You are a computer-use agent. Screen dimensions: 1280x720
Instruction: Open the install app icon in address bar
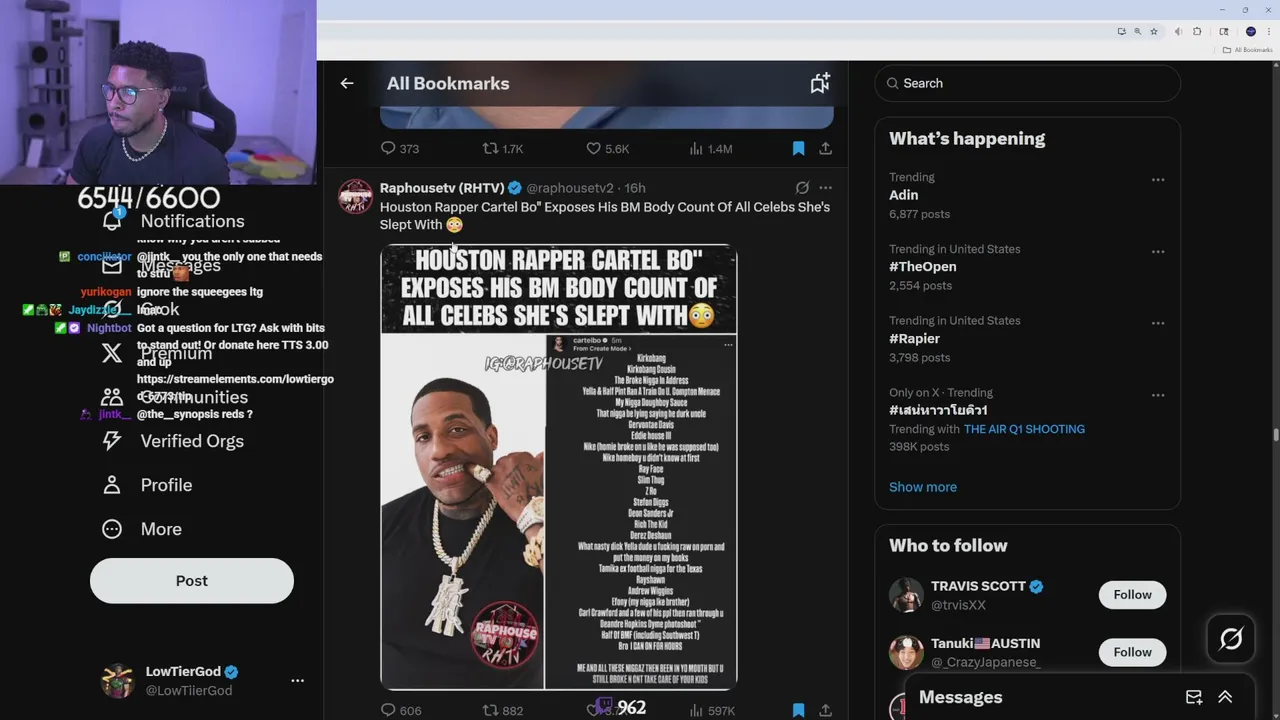[1122, 32]
